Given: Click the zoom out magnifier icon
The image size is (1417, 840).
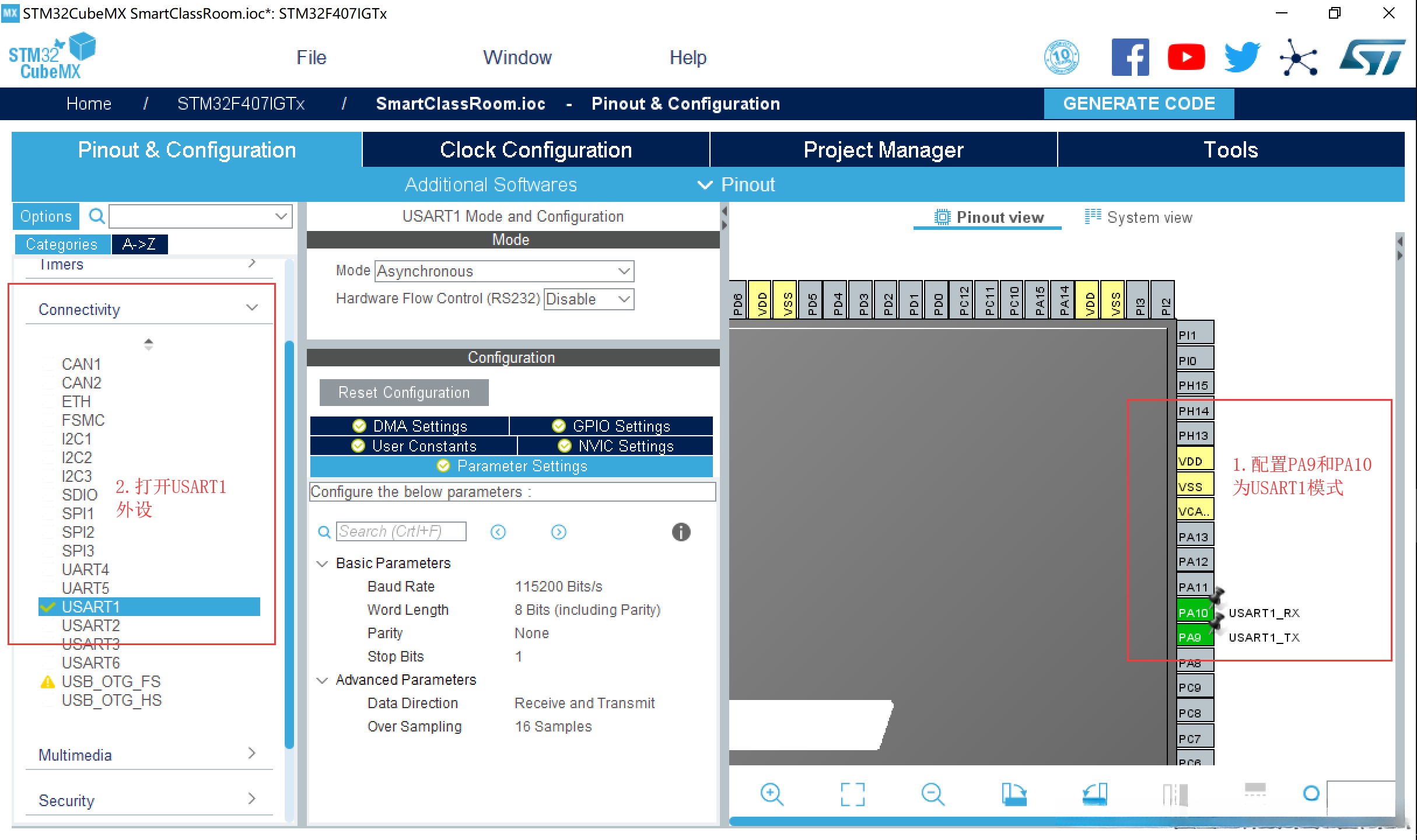Looking at the screenshot, I should tap(932, 794).
